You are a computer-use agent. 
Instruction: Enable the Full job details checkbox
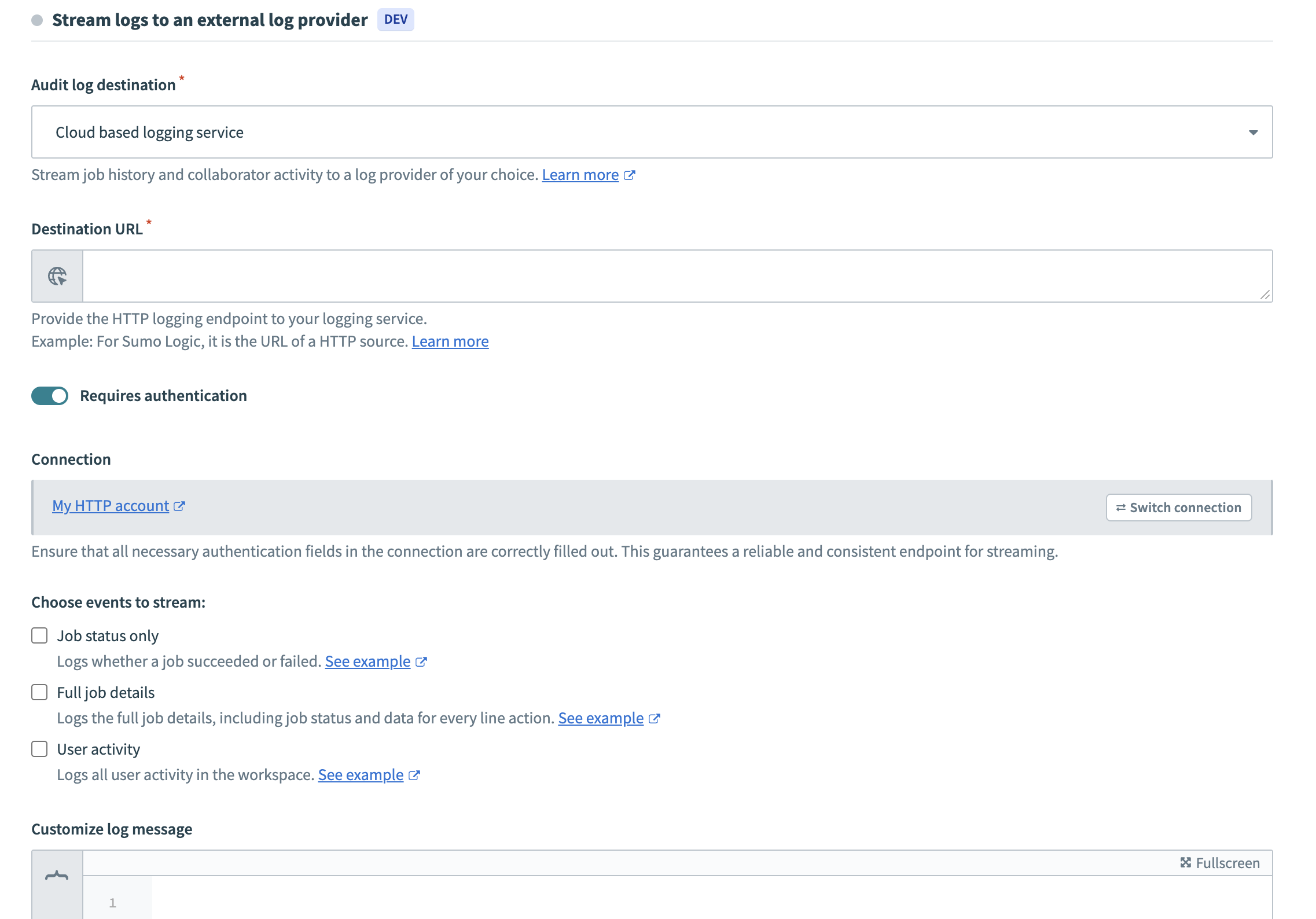coord(39,692)
